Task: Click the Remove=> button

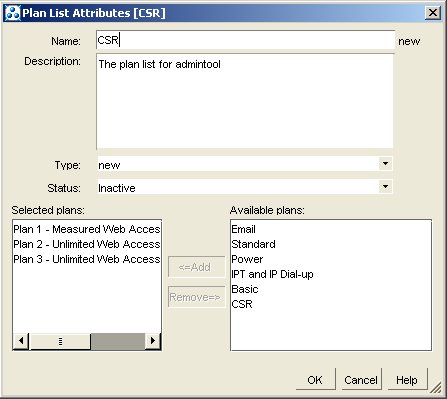Action: pyautogui.click(x=196, y=297)
